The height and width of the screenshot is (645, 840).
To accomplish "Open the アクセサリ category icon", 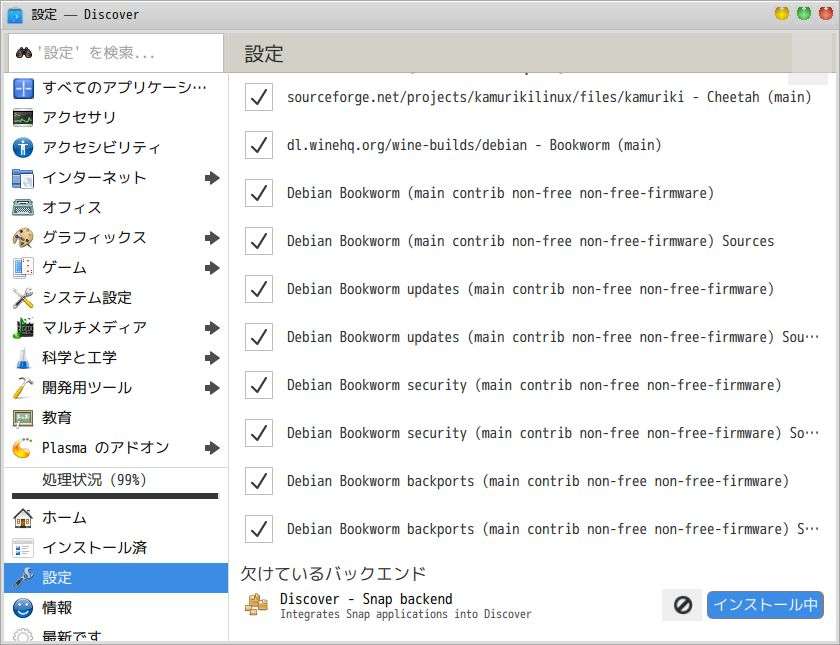I will click(22, 117).
